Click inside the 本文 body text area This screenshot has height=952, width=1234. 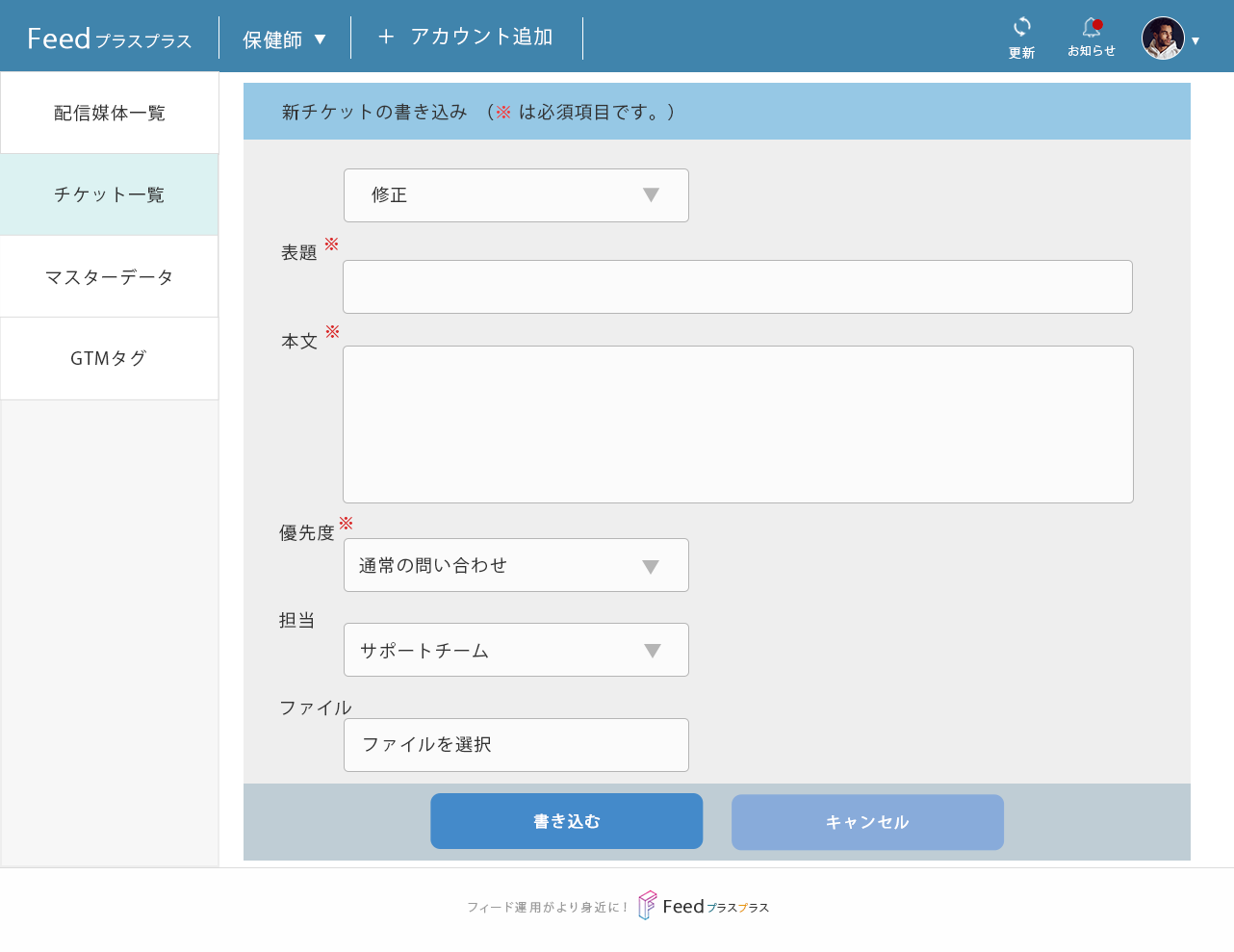(738, 425)
